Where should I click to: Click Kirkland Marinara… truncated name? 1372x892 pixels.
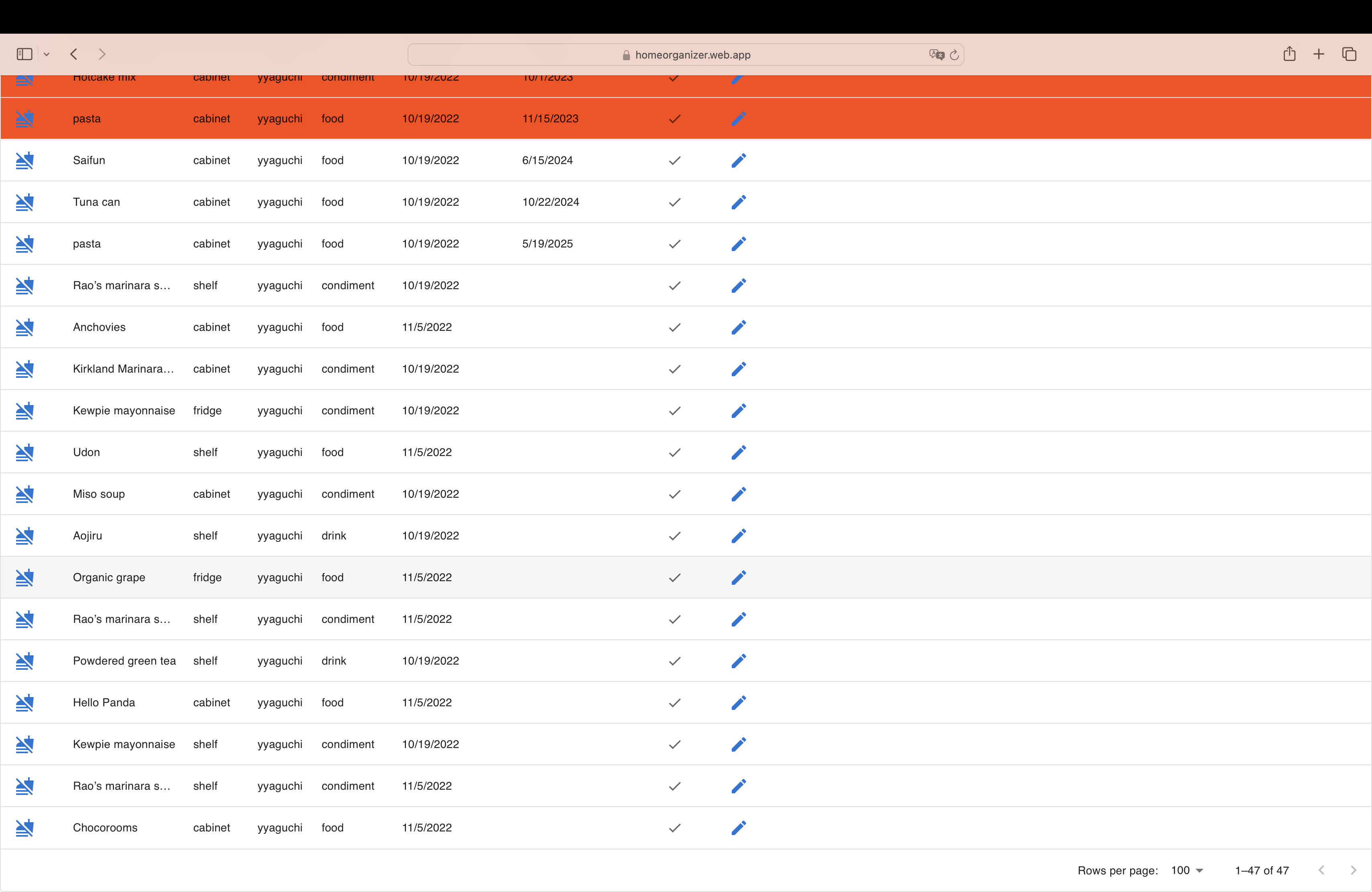pyautogui.click(x=124, y=369)
